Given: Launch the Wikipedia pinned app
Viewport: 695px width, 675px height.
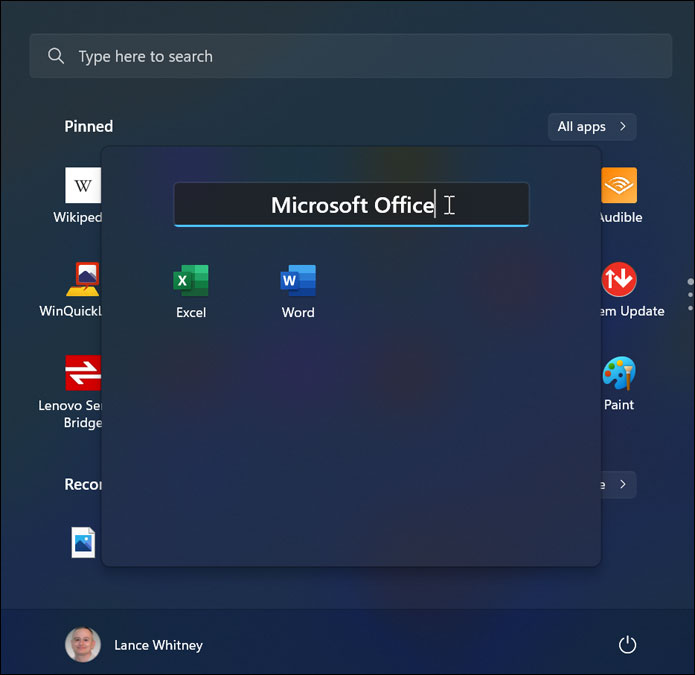Looking at the screenshot, I should 83,185.
